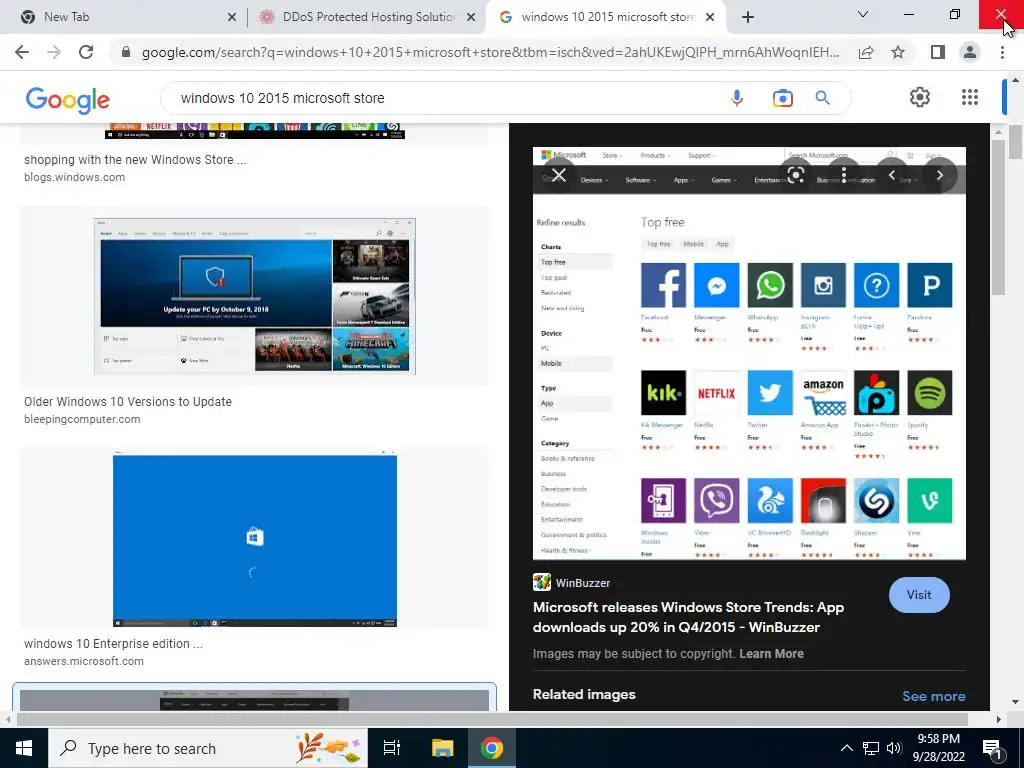The height and width of the screenshot is (768, 1024).
Task: Show next image in preview
Action: 940,175
